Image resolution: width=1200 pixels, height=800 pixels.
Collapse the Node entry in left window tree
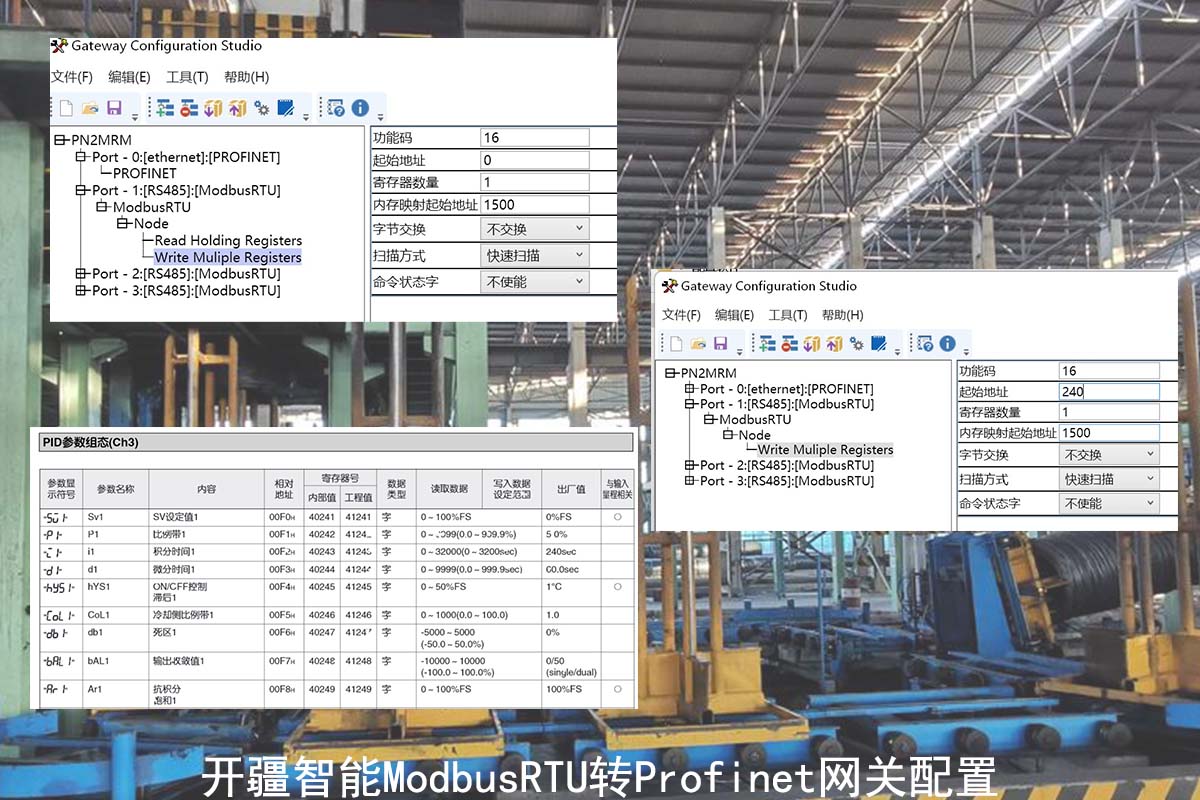click(124, 224)
